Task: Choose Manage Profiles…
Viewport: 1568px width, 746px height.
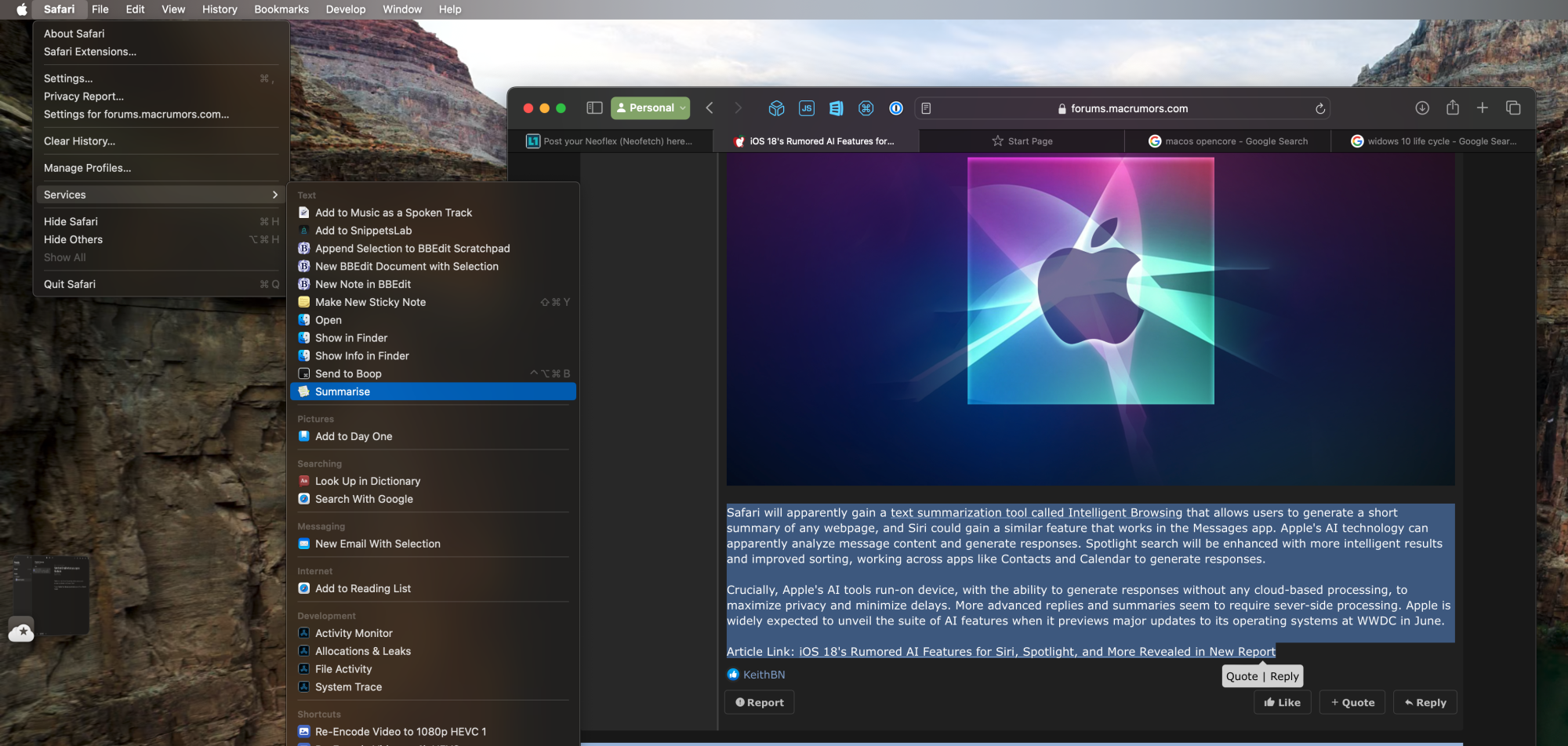Action: (161, 168)
